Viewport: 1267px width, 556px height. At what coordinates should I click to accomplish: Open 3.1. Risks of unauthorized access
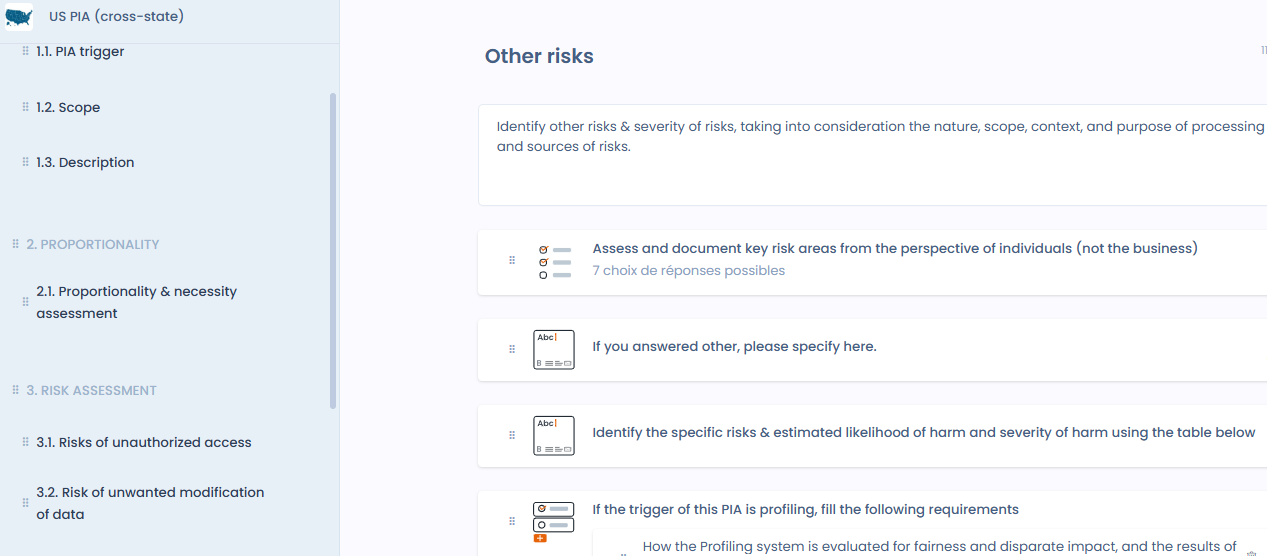(144, 442)
